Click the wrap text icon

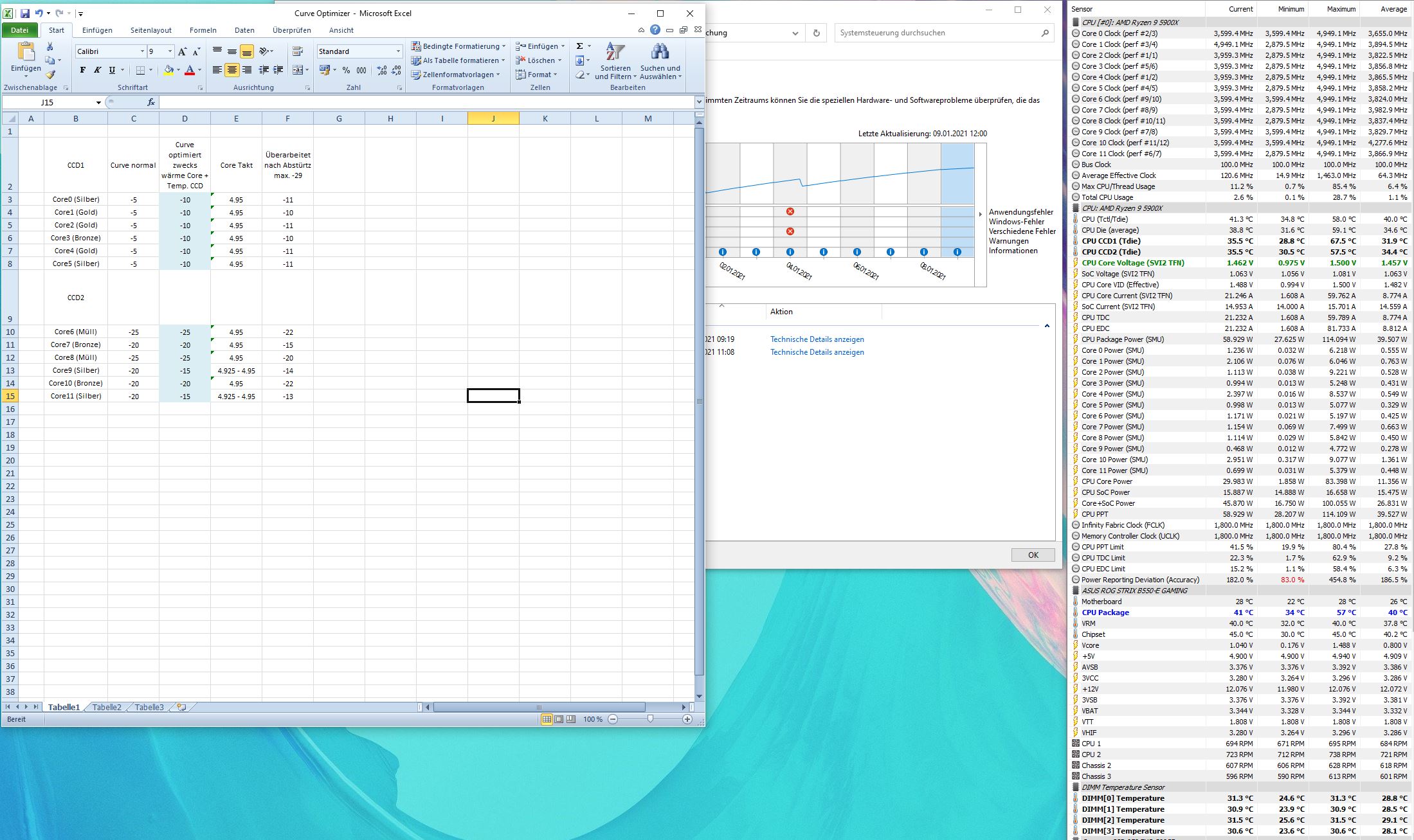297,51
